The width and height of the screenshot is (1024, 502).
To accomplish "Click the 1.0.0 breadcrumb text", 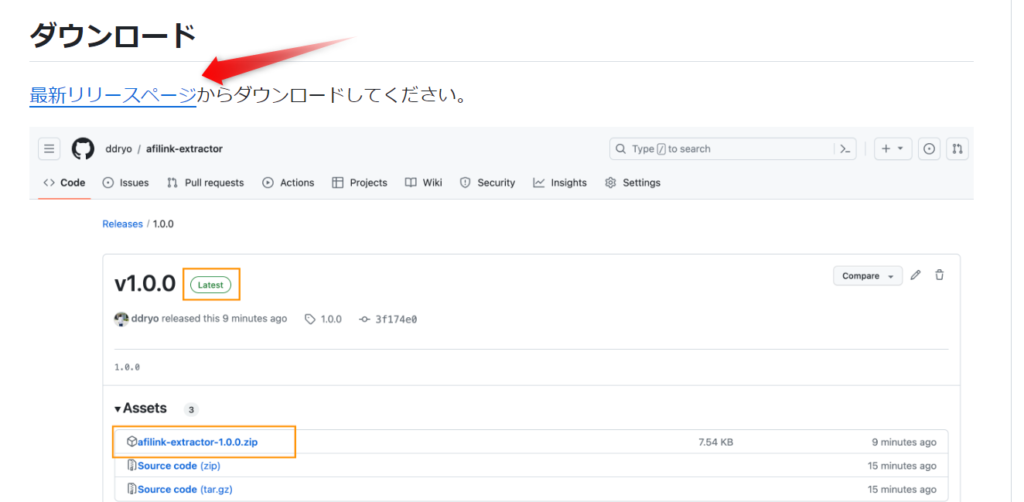I will (x=163, y=224).
